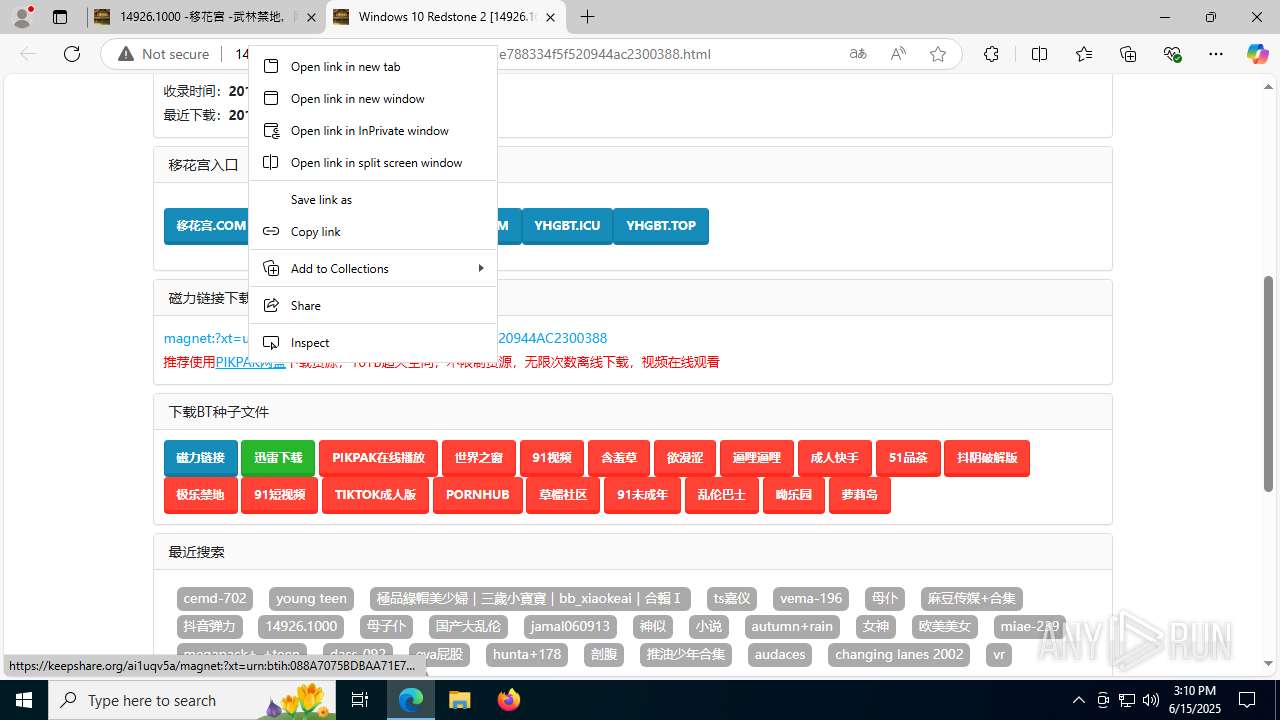
Task: Click the Type here to search box
Action: [192, 700]
